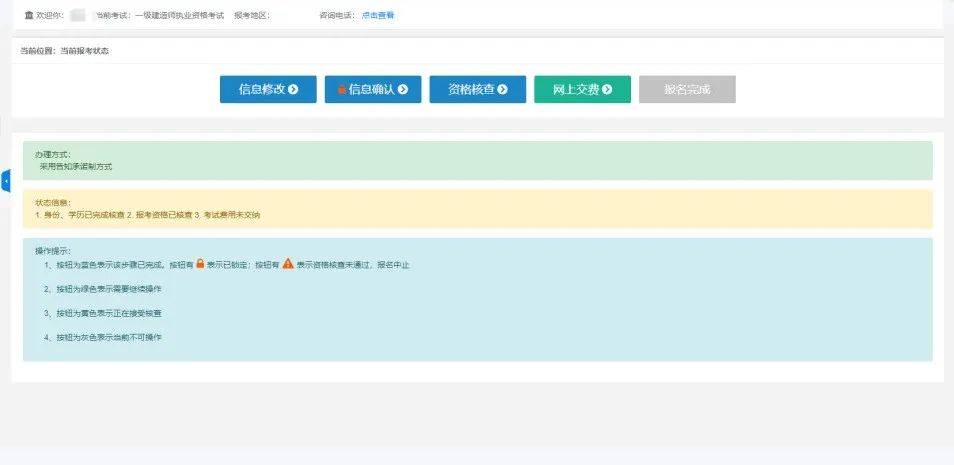This screenshot has height=465, width=954.
Task: Click the orange lock icon in 操作提示
Action: tap(200, 264)
